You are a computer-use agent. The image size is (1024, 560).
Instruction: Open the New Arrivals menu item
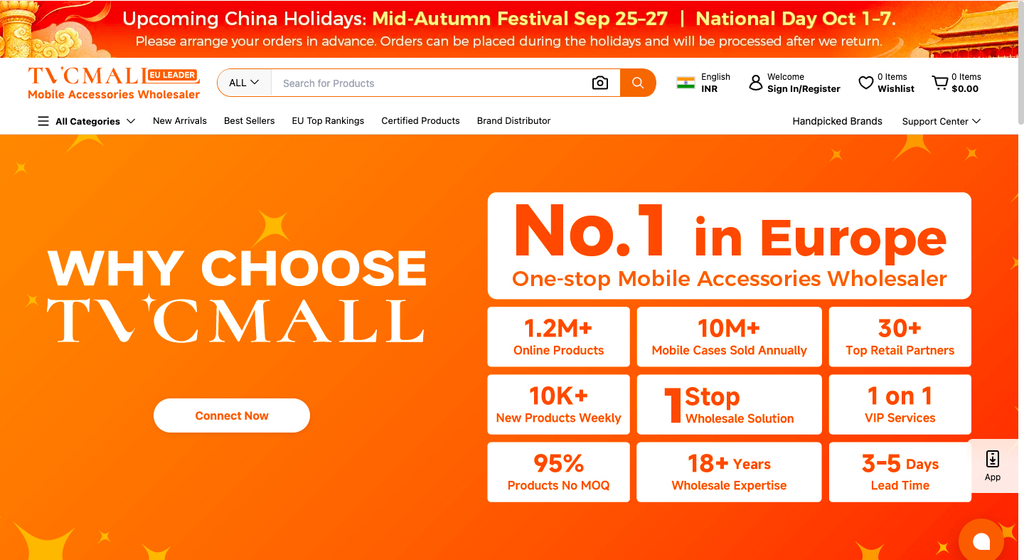click(x=180, y=121)
